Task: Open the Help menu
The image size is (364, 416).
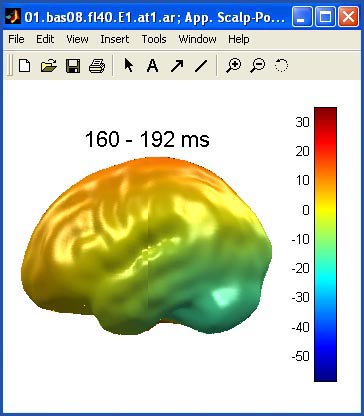Action: point(239,39)
